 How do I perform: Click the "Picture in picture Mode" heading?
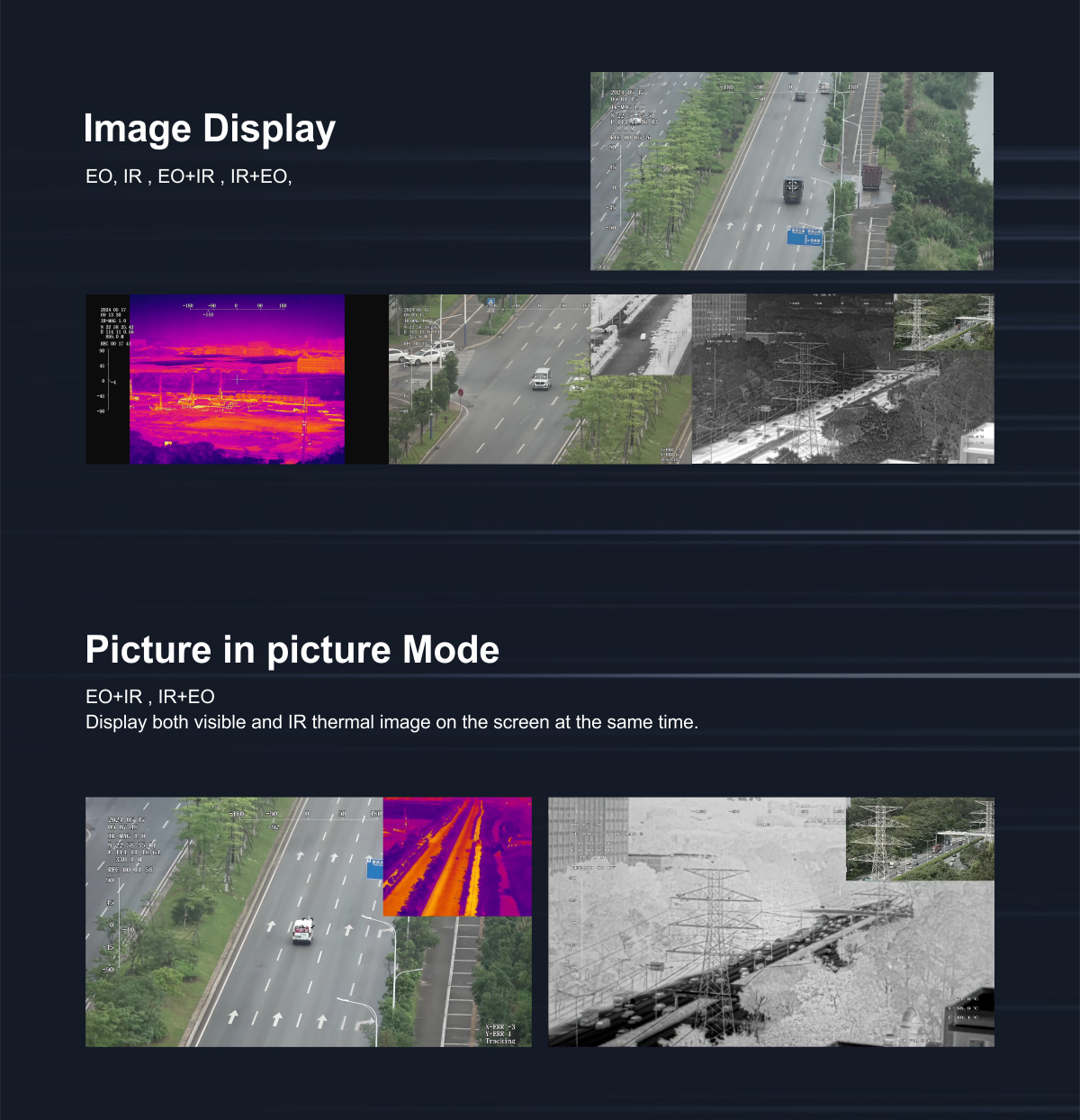292,650
